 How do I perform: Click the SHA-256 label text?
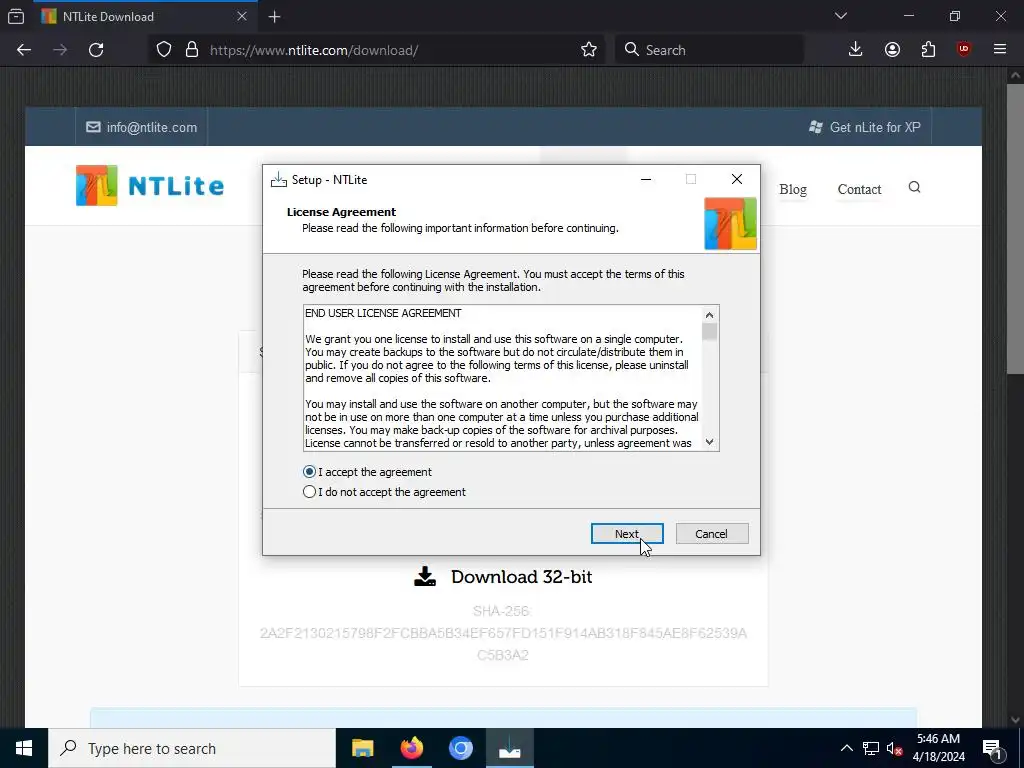point(502,611)
